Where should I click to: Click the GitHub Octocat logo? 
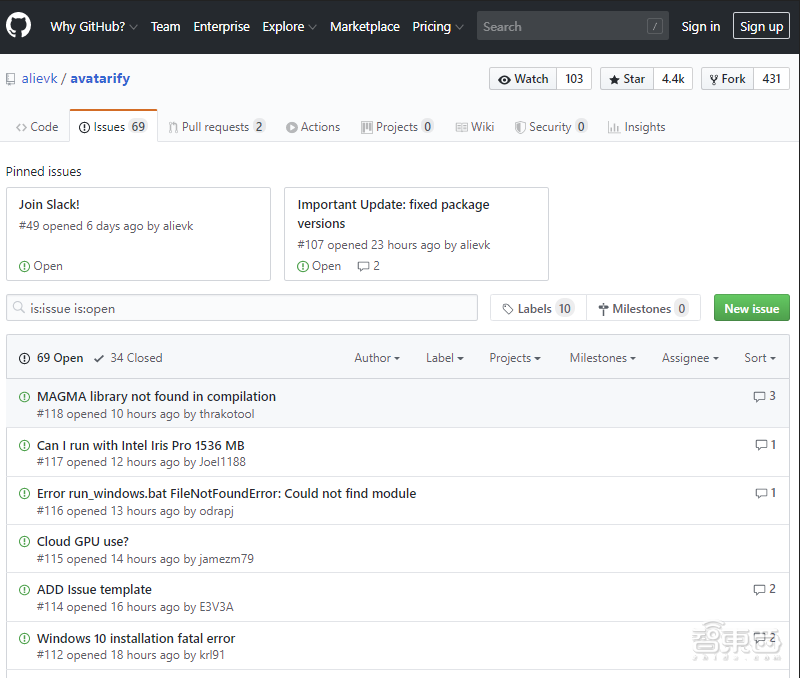pos(18,26)
